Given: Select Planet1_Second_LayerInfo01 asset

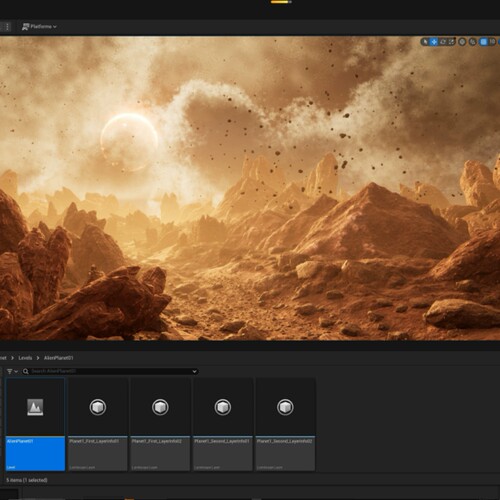Looking at the screenshot, I should click(x=223, y=424).
